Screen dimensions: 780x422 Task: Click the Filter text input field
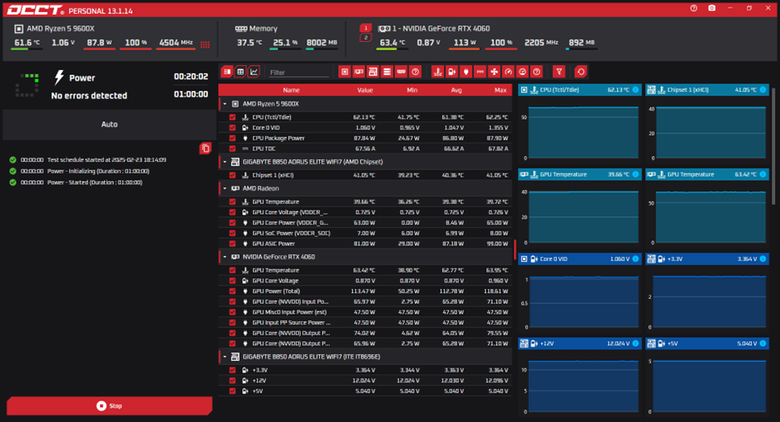click(x=298, y=72)
